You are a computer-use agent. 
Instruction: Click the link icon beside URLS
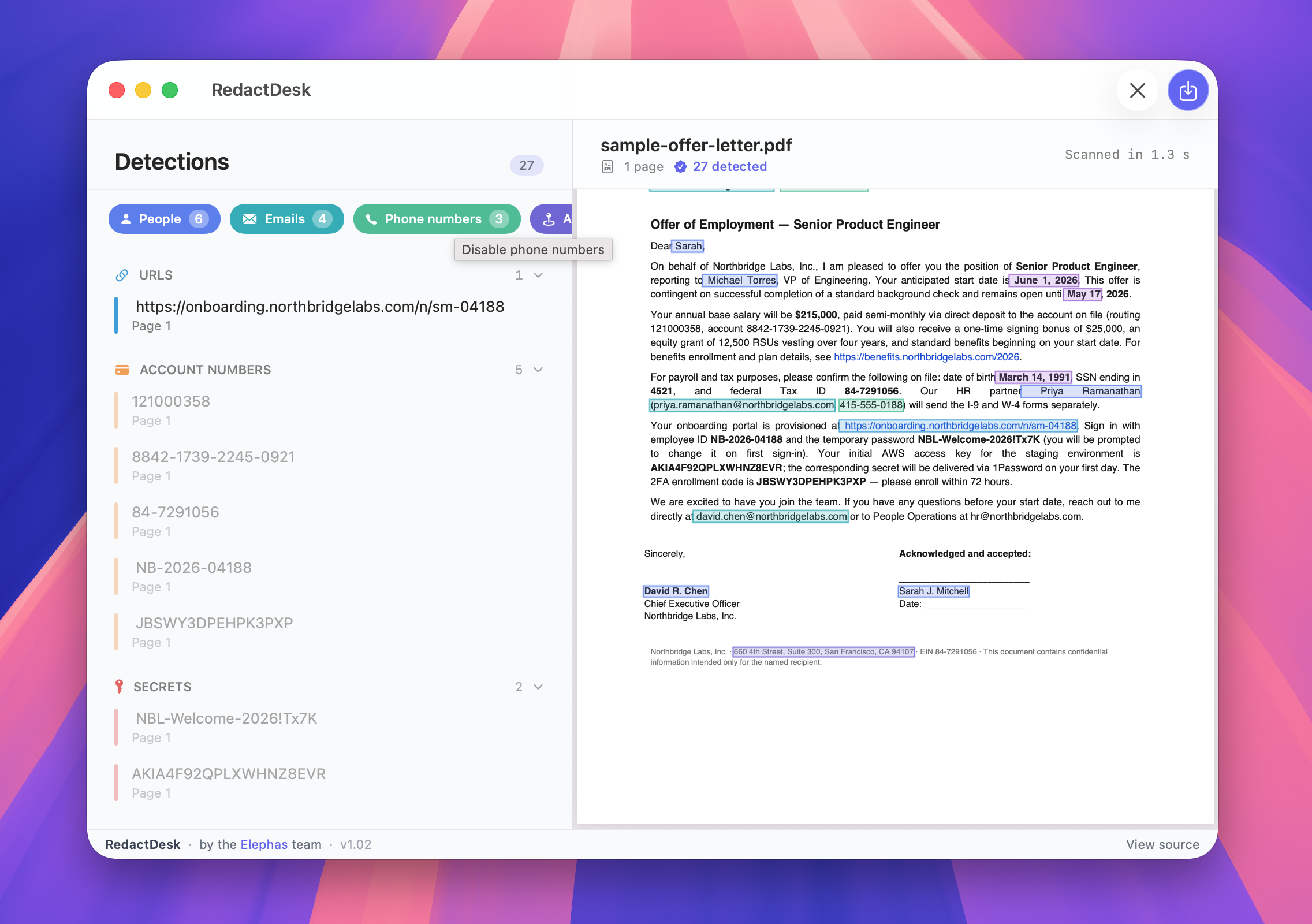[x=122, y=275]
